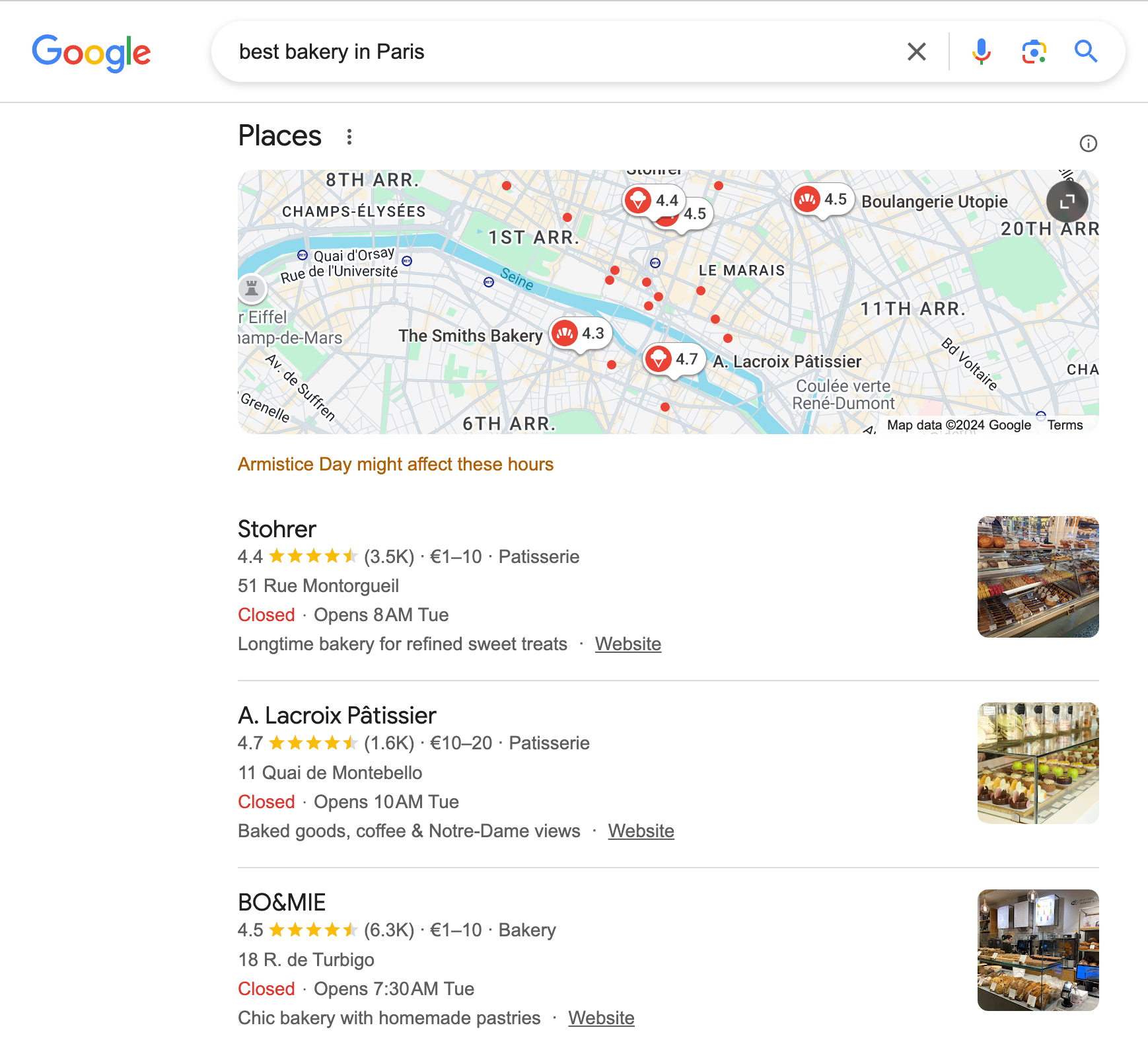Start voice search with microphone icon
1148x1048 pixels.
pos(981,52)
